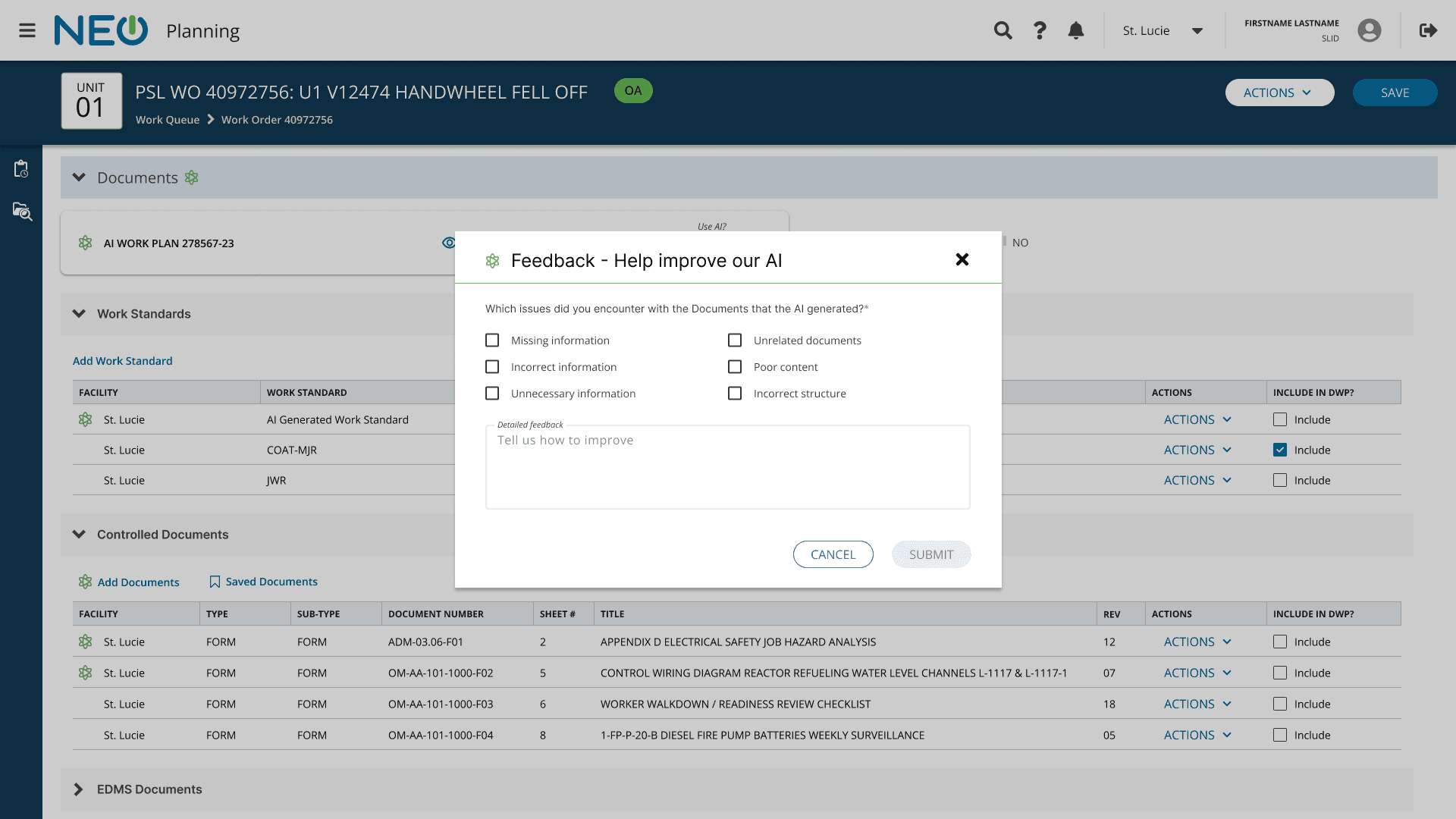Screen dimensions: 1456x819
Task: Click the search magnifier icon
Action: tap(1003, 30)
